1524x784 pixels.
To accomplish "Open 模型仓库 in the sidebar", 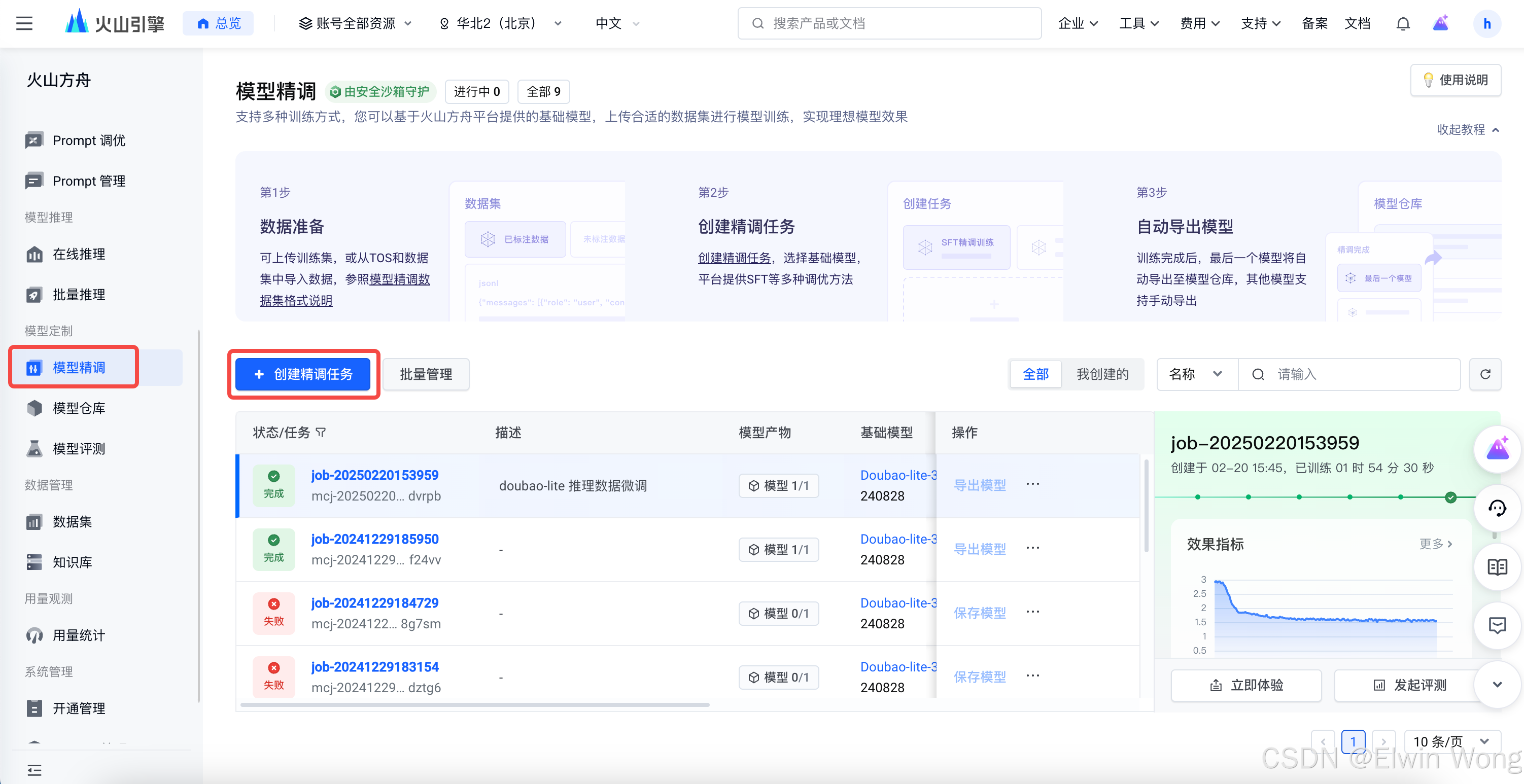I will (x=79, y=408).
